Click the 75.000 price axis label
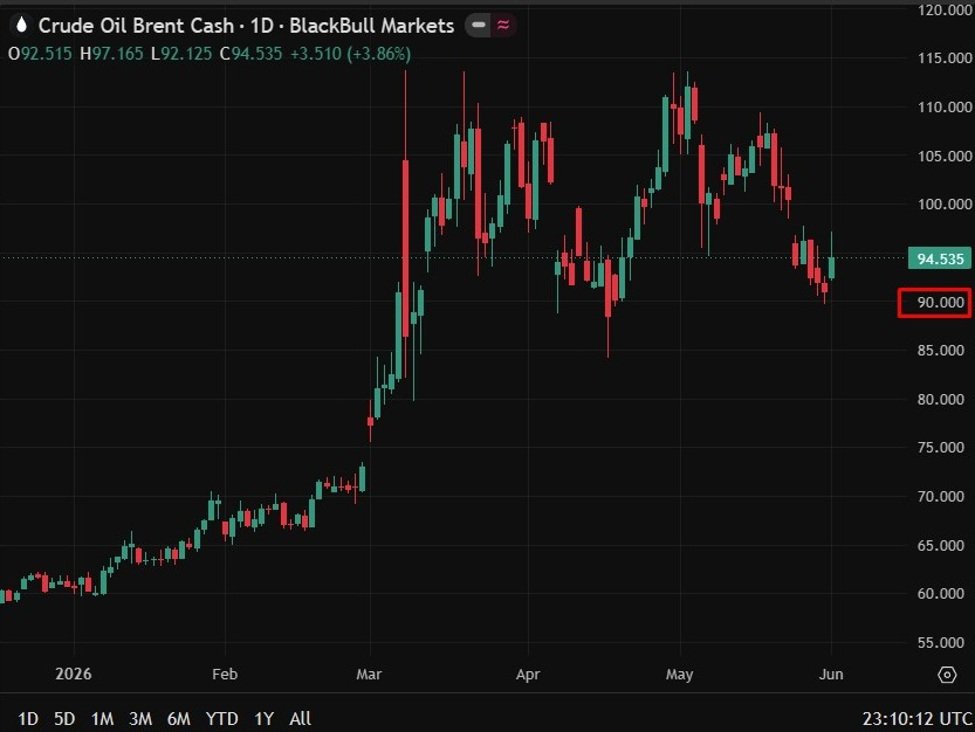This screenshot has width=975, height=732. (940, 447)
